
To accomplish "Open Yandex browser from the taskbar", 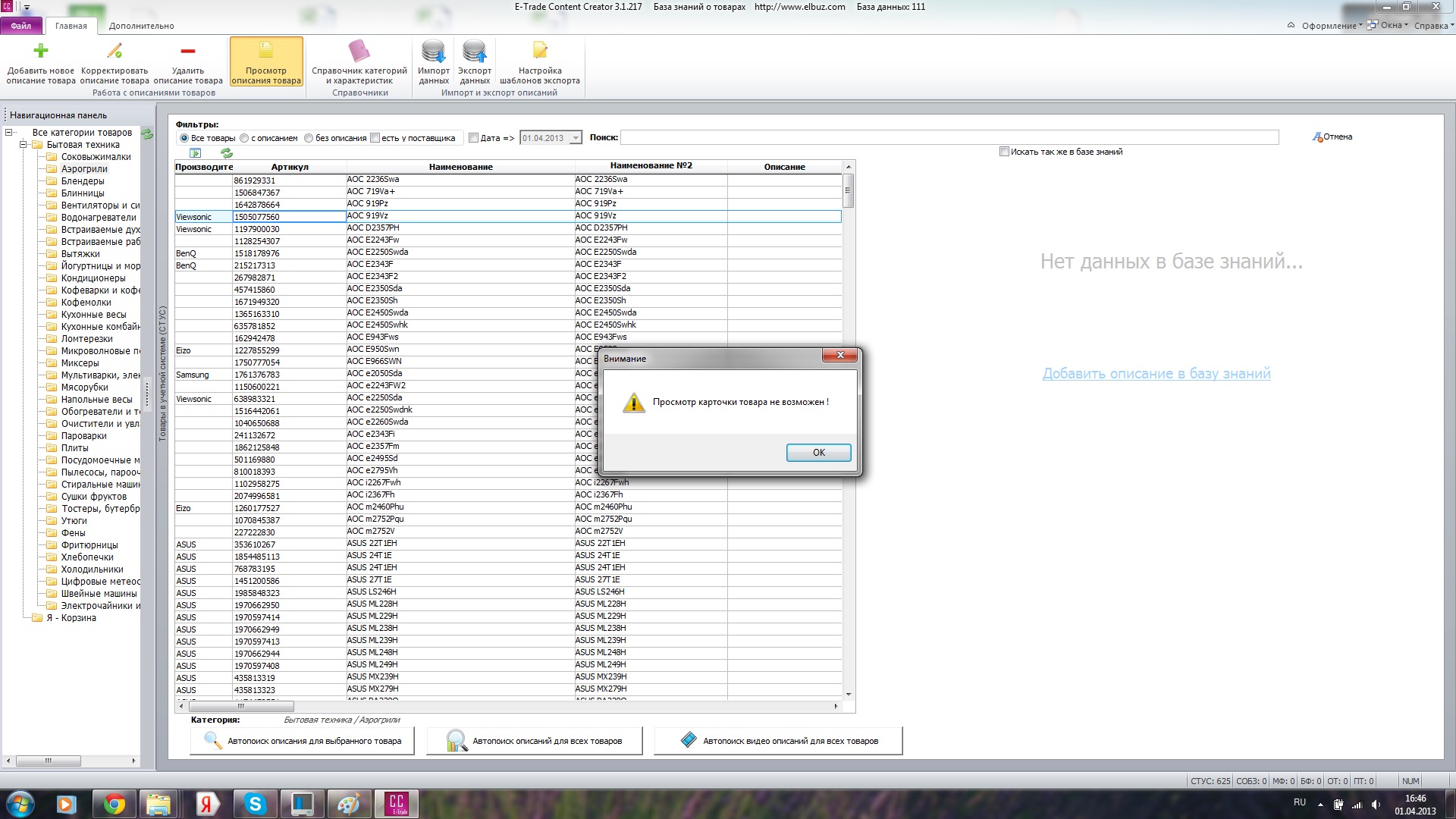I will click(206, 804).
